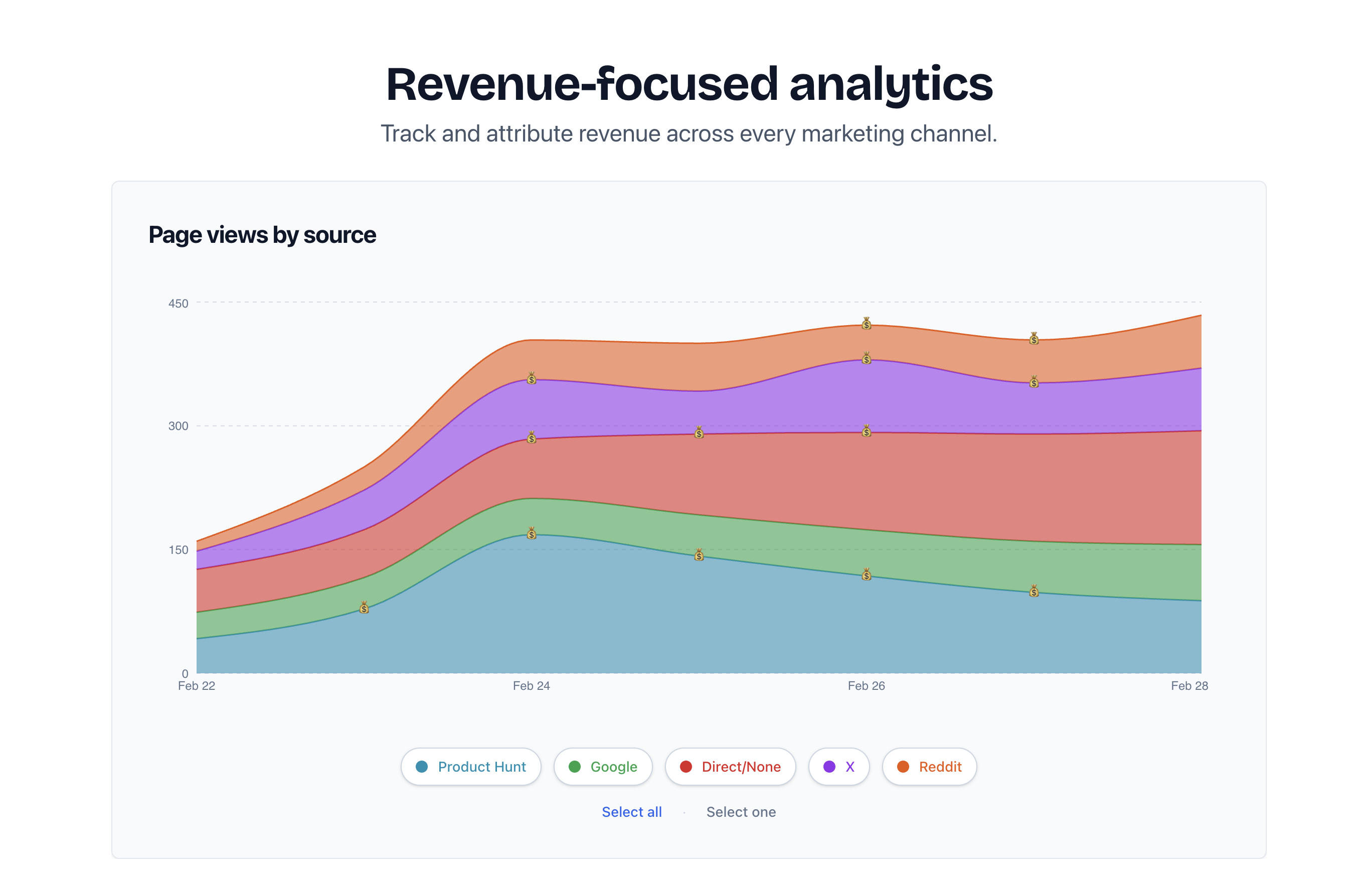This screenshot has width=1372, height=876.
Task: Click the money bag on Product Hunt line near Feb 27
Action: (1035, 593)
